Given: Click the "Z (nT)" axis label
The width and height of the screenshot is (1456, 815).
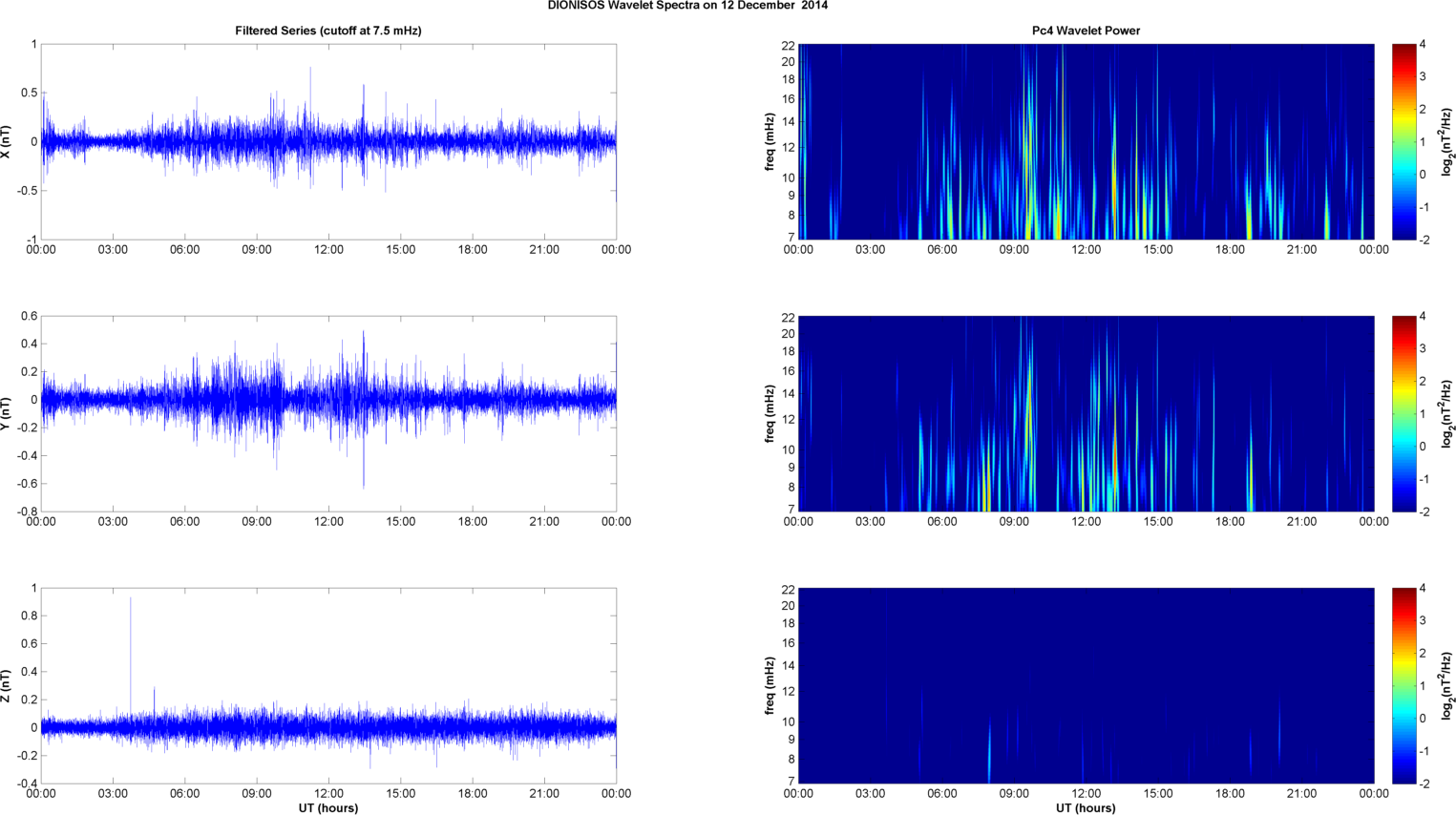Looking at the screenshot, I should [x=8, y=685].
